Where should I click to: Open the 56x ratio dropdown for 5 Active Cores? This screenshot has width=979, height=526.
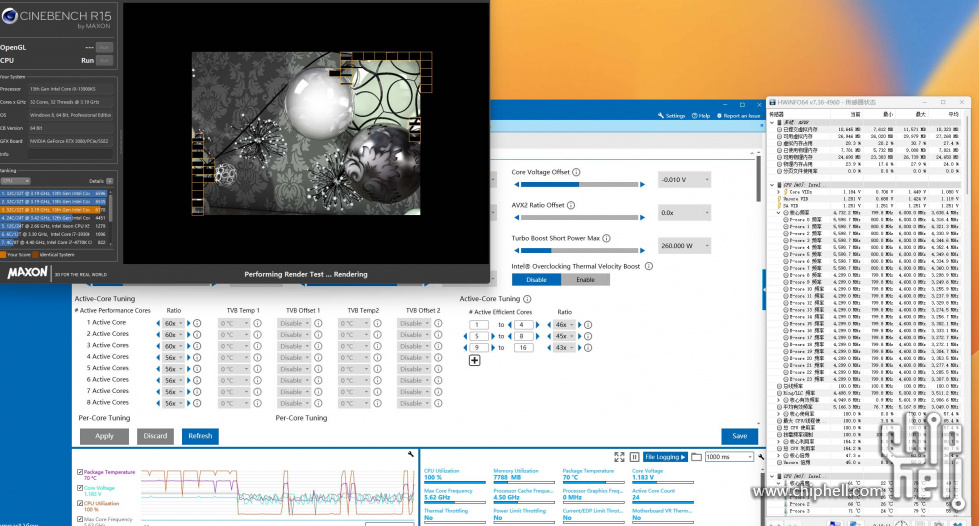(x=173, y=369)
